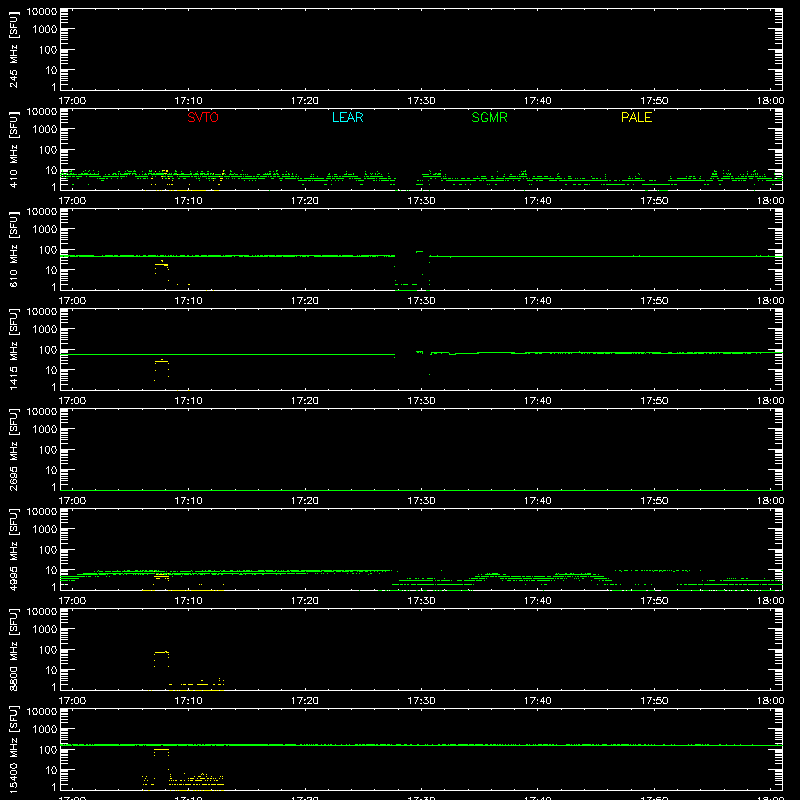Select the '2695 MHz [SFU]' axis title
800x800 pixels.
(x=14, y=450)
